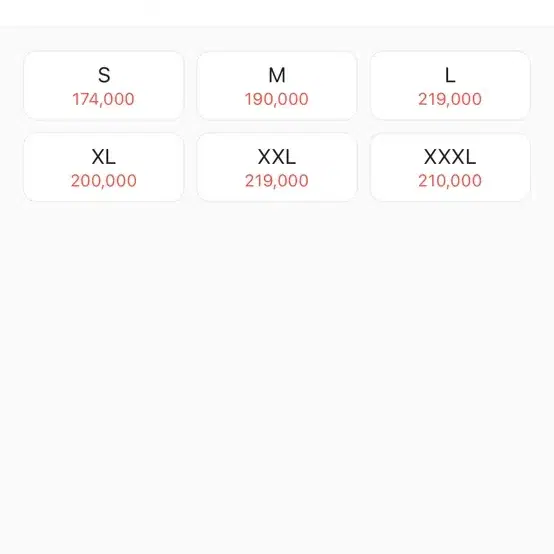
Task: Tap the XL text label
Action: [x=104, y=157]
